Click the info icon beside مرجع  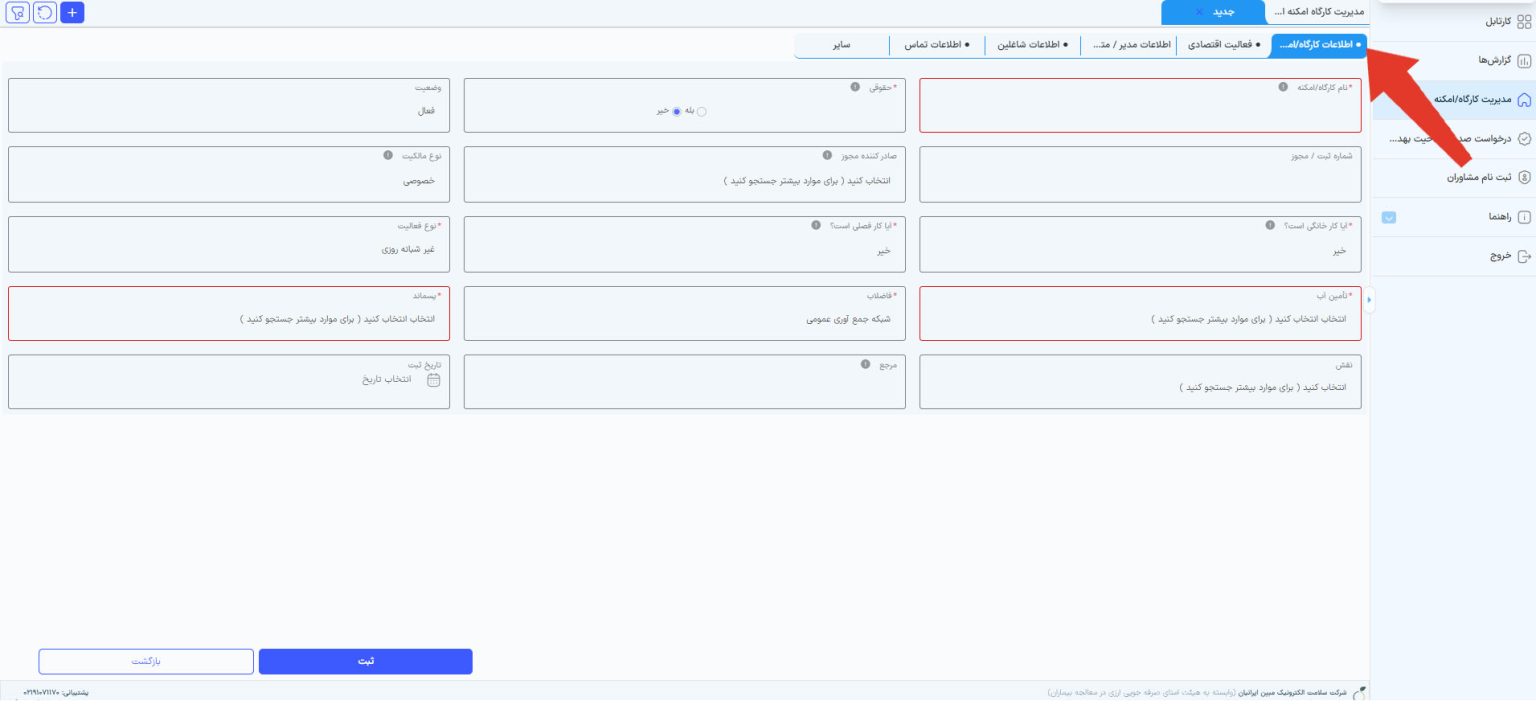coord(866,364)
